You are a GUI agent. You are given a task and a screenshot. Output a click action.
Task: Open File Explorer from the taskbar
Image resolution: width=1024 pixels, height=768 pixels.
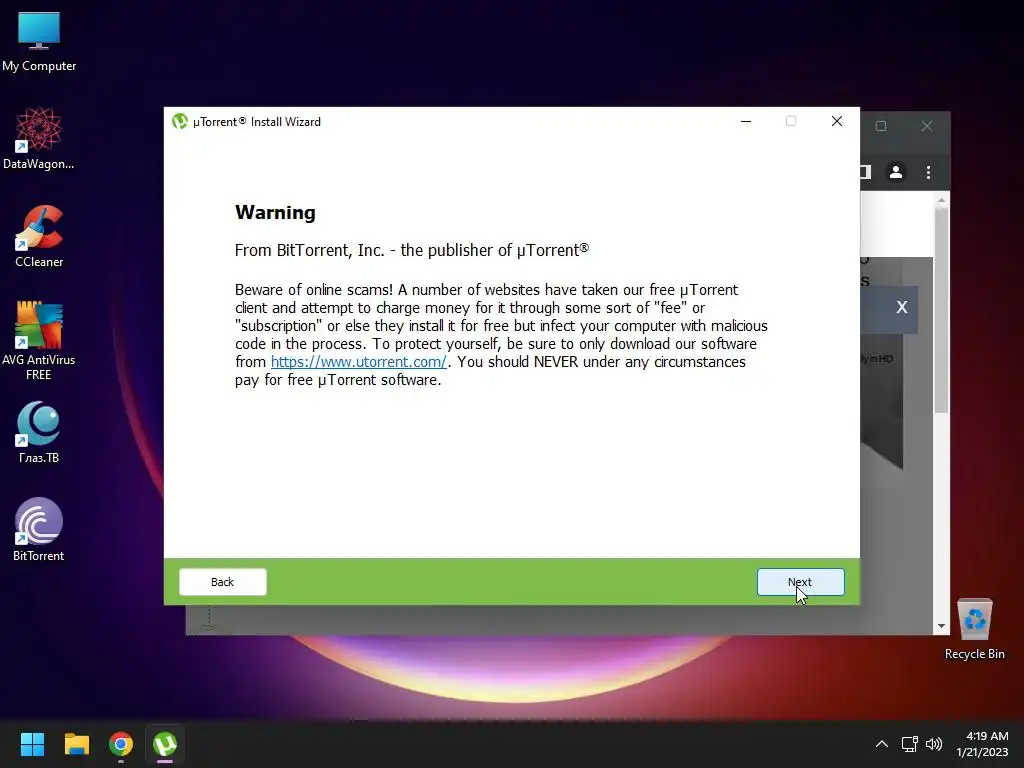tap(76, 744)
